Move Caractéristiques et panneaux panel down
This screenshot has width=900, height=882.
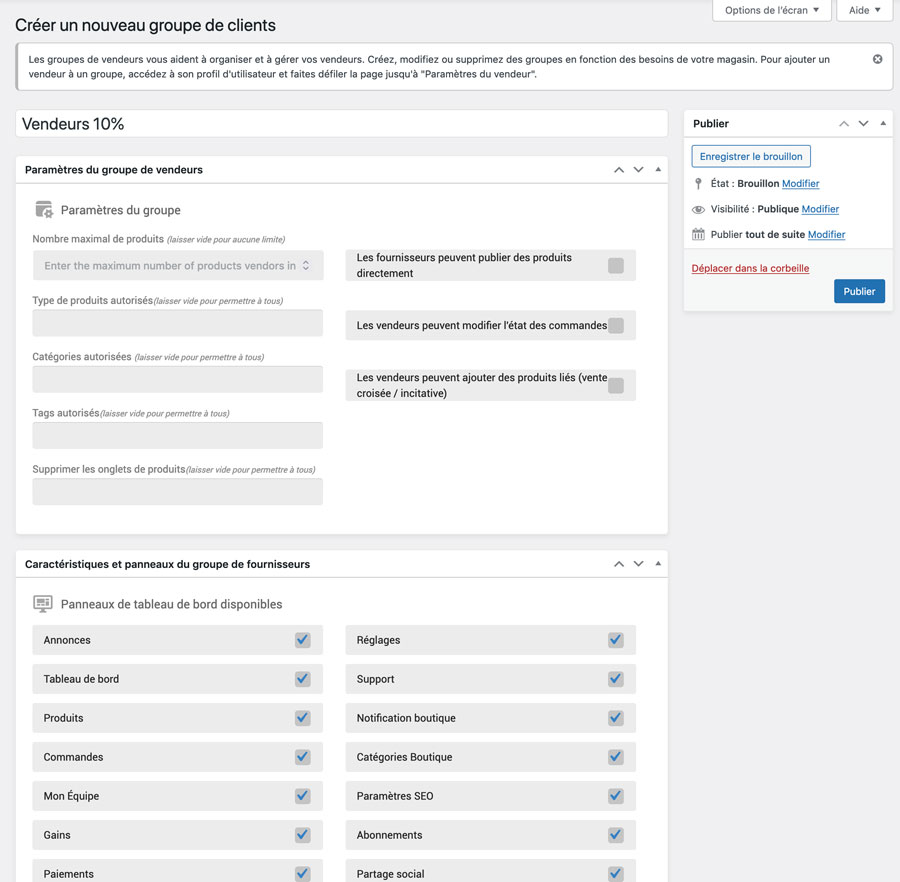point(638,564)
